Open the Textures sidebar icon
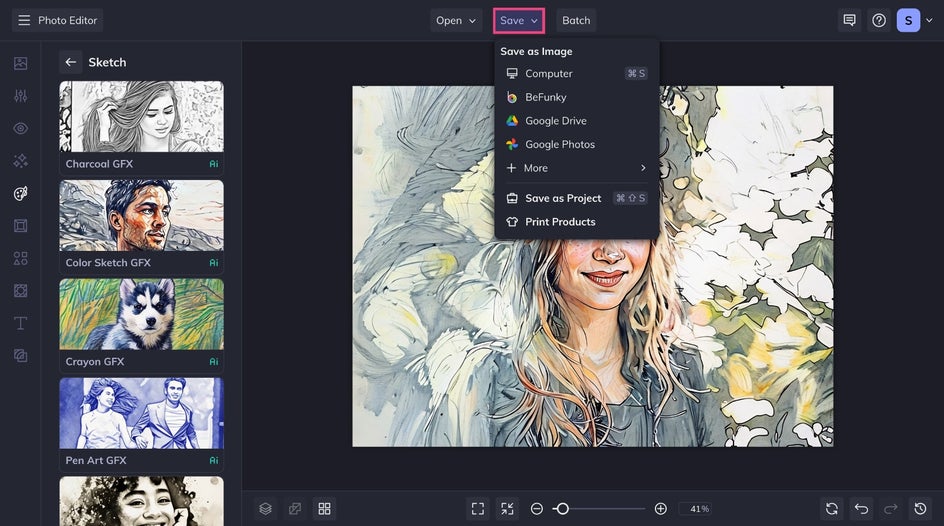 pos(20,356)
